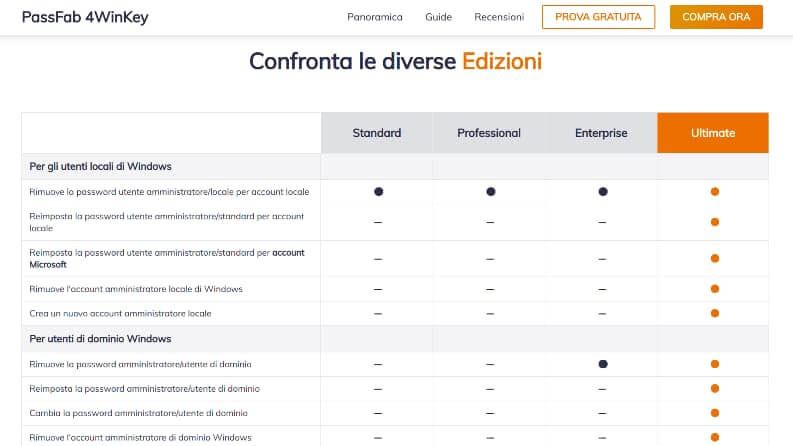This screenshot has height=446, width=793.
Task: Click Enterprise dash for 'Reimposta la password amministratore/utente di dominio'
Action: [x=602, y=389]
